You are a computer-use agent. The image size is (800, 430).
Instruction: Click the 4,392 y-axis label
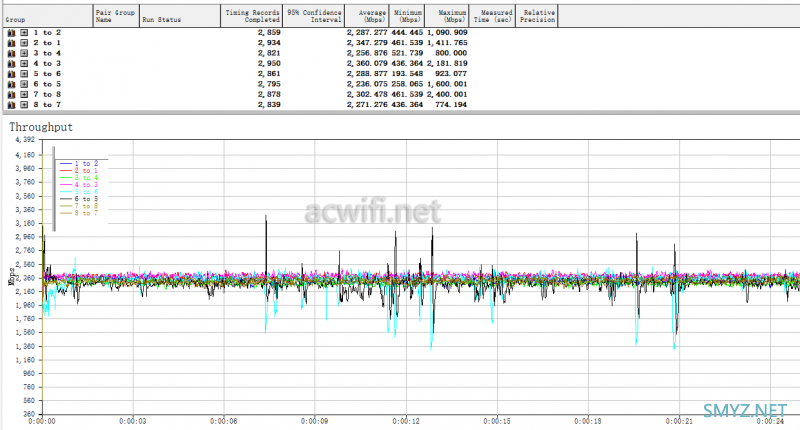pos(25,140)
